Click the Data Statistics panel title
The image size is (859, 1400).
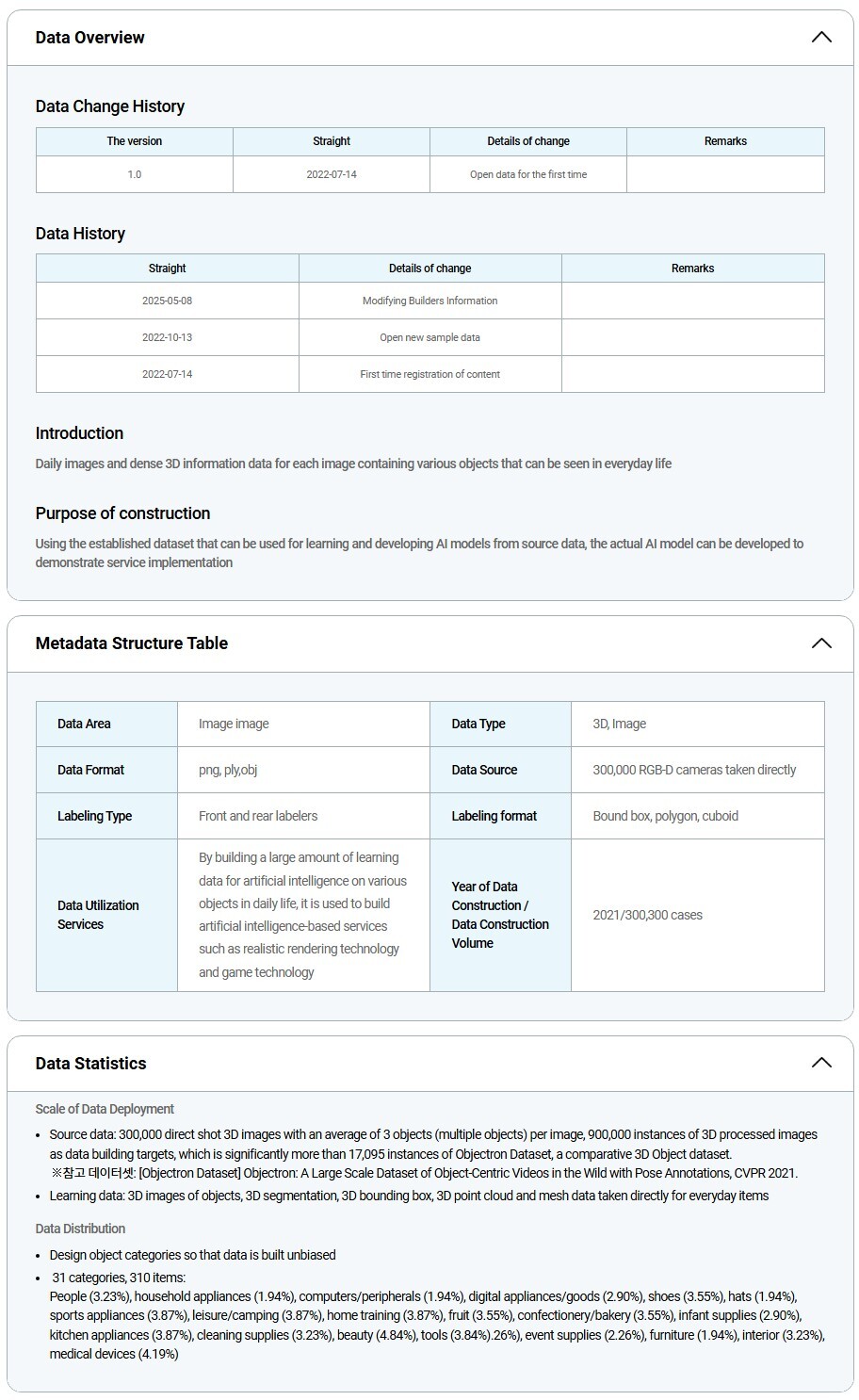[91, 1063]
